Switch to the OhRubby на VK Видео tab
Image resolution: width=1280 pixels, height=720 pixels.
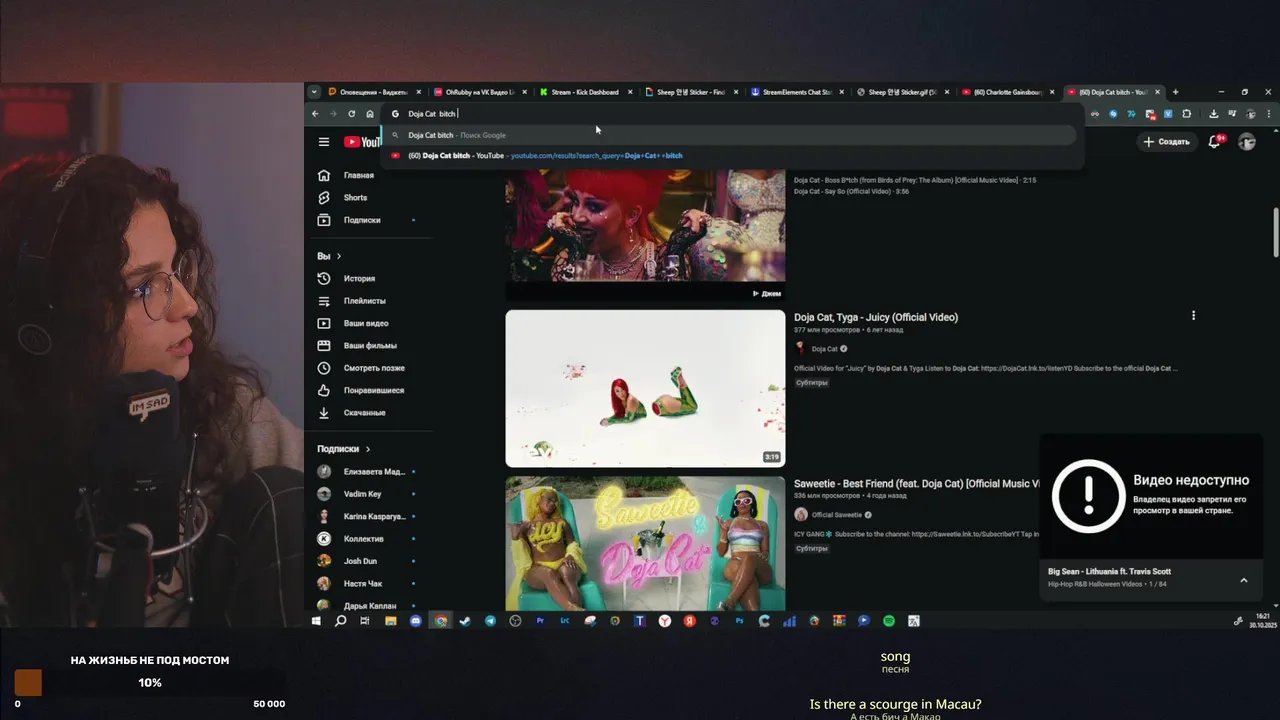point(479,92)
